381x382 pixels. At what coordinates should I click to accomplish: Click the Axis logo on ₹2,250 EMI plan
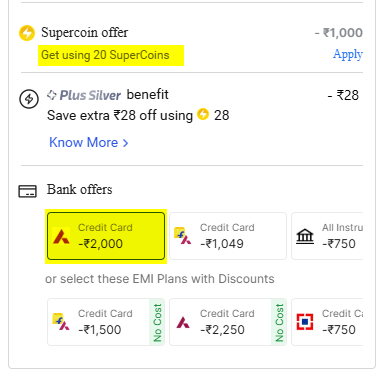(x=183, y=322)
